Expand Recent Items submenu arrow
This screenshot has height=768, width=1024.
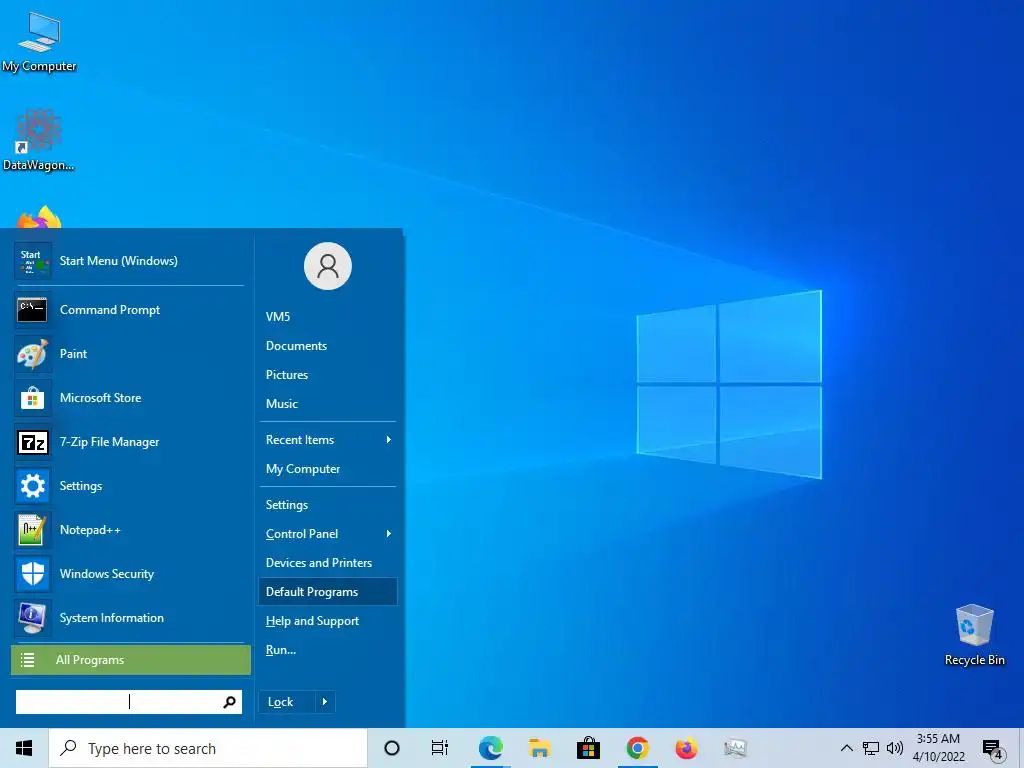(389, 440)
